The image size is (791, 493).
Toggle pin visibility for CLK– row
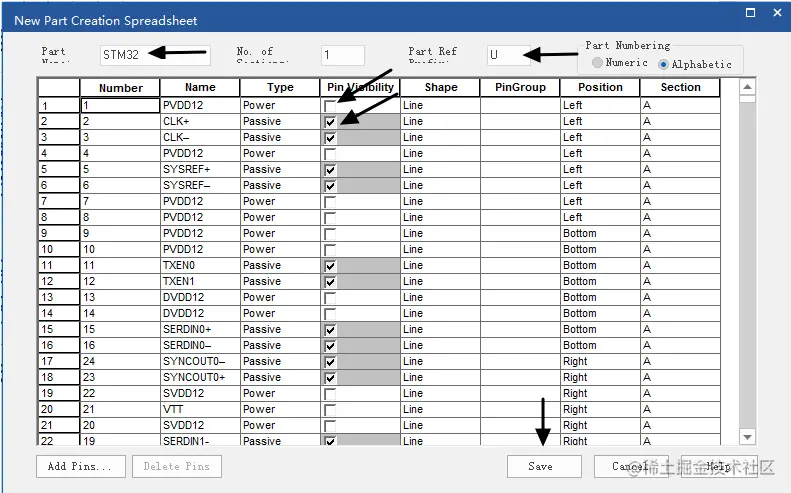pos(330,138)
